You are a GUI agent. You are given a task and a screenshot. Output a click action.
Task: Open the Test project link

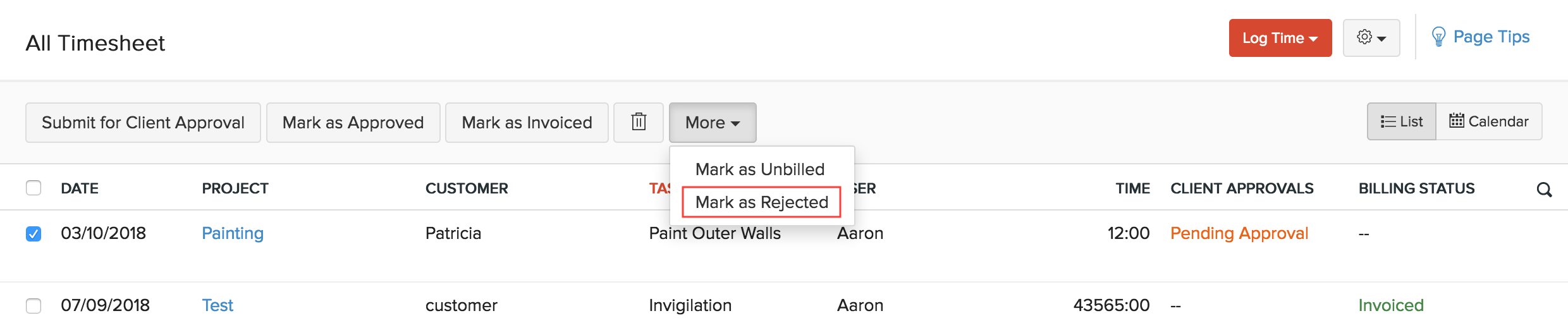click(x=217, y=305)
